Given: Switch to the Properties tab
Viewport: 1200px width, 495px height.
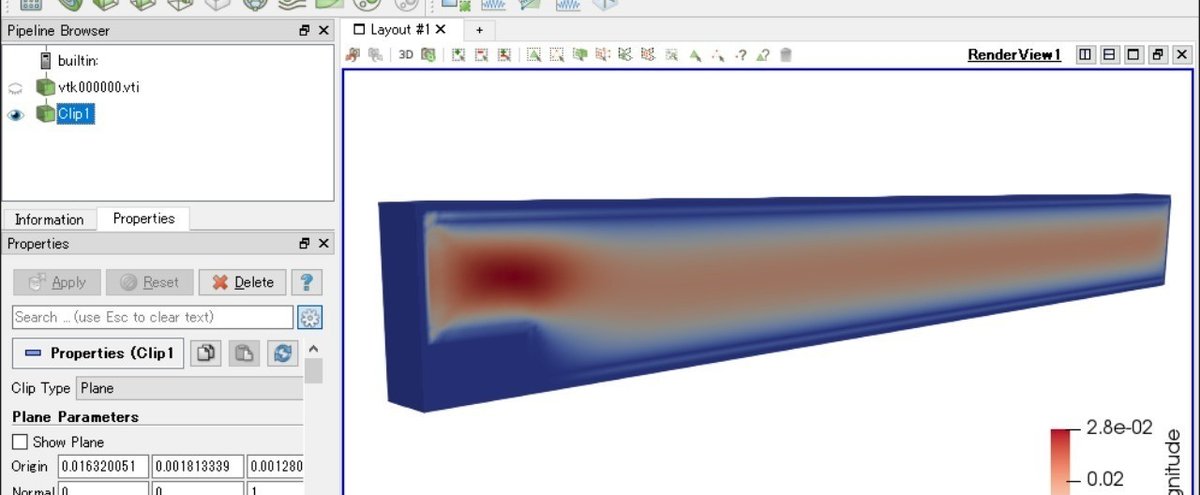Looking at the screenshot, I should pyautogui.click(x=143, y=218).
